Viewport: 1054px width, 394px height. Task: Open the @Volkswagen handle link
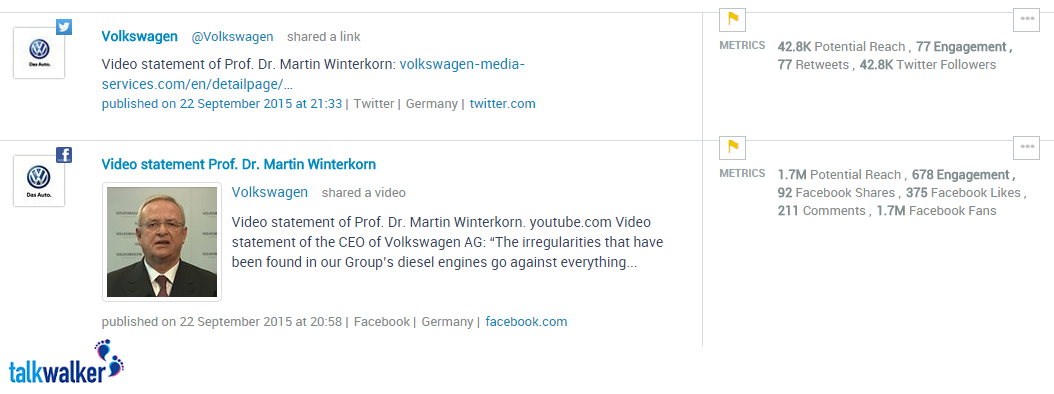tap(233, 37)
